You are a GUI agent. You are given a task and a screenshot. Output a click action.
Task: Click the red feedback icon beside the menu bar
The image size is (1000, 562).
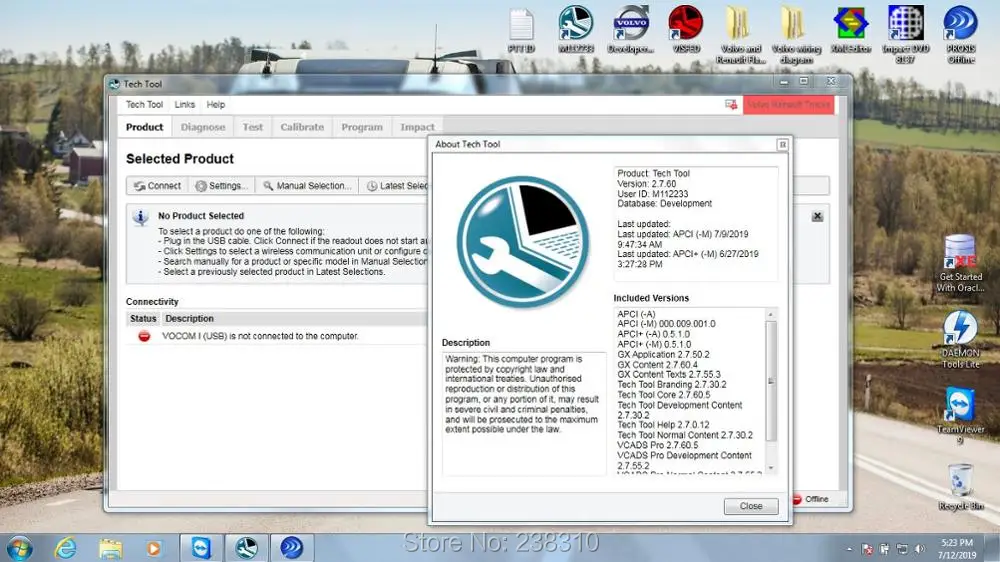pyautogui.click(x=731, y=105)
